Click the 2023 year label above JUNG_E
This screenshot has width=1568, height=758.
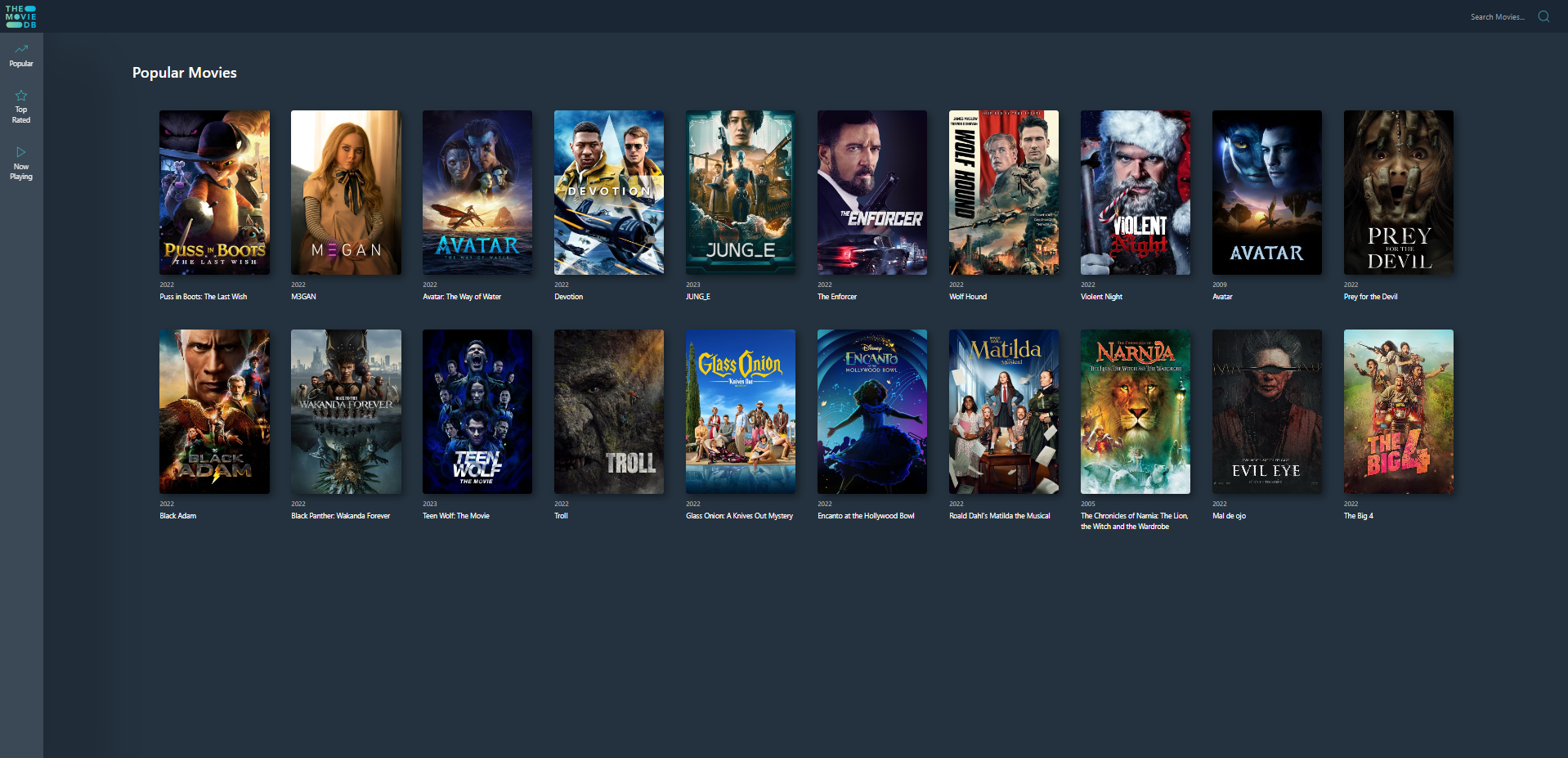[x=692, y=285]
